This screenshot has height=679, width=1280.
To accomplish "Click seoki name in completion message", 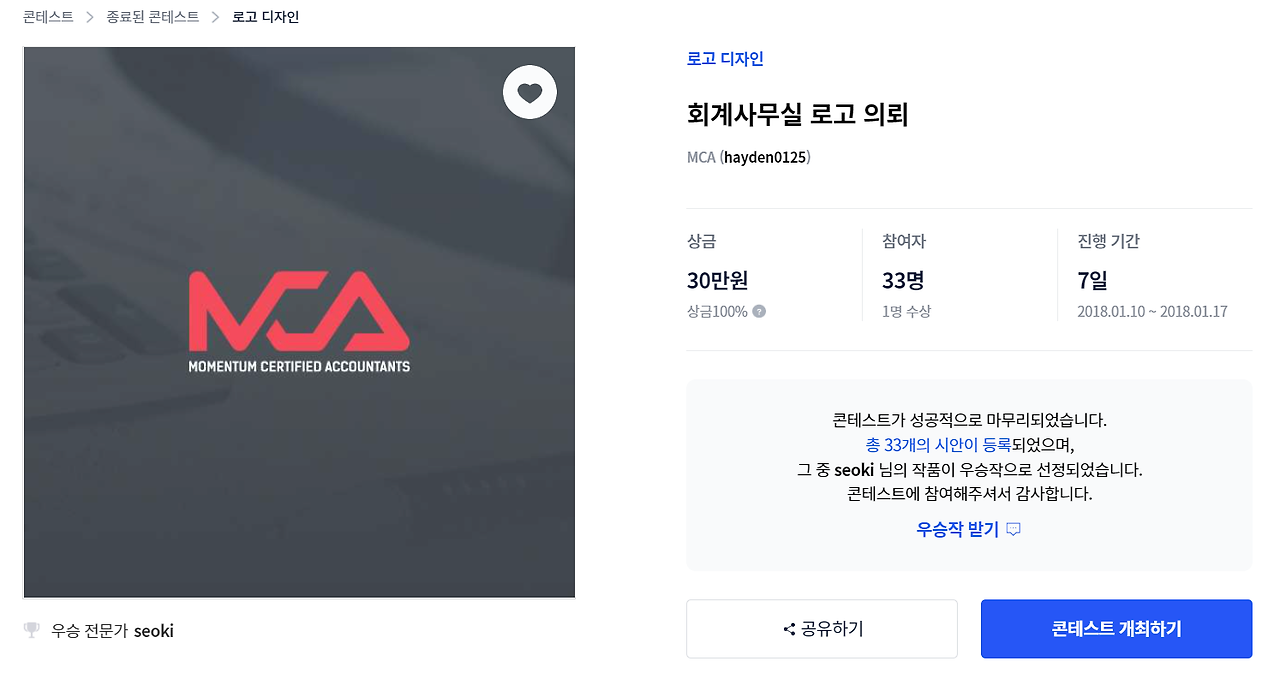I will coord(855,469).
